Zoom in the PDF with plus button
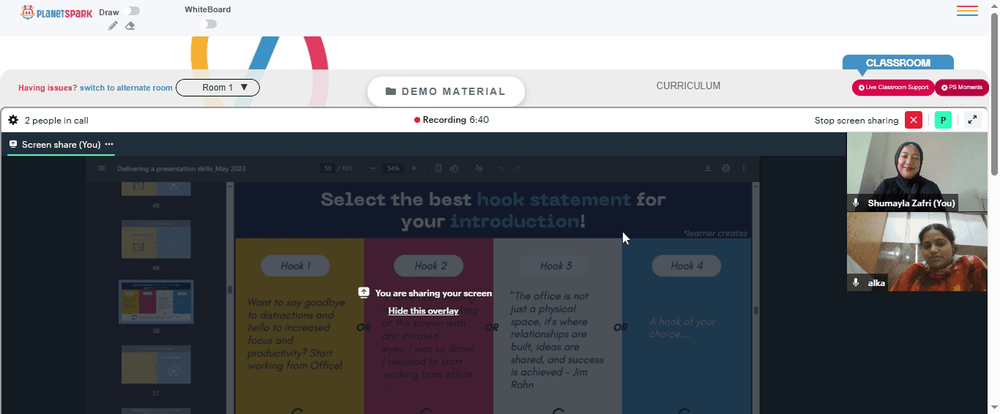 (414, 168)
